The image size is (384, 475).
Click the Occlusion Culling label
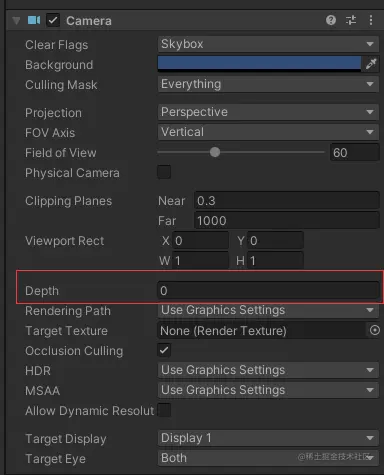[x=74, y=351]
